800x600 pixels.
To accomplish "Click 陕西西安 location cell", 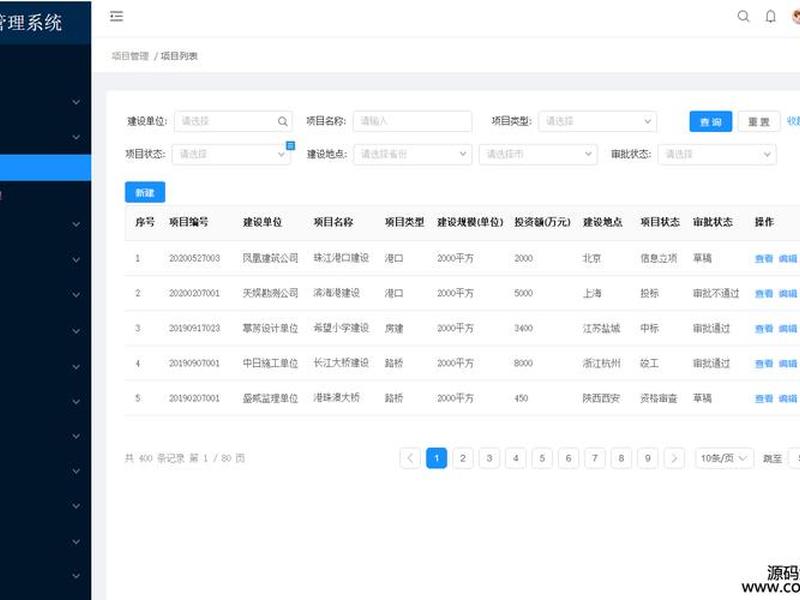I will click(602, 398).
